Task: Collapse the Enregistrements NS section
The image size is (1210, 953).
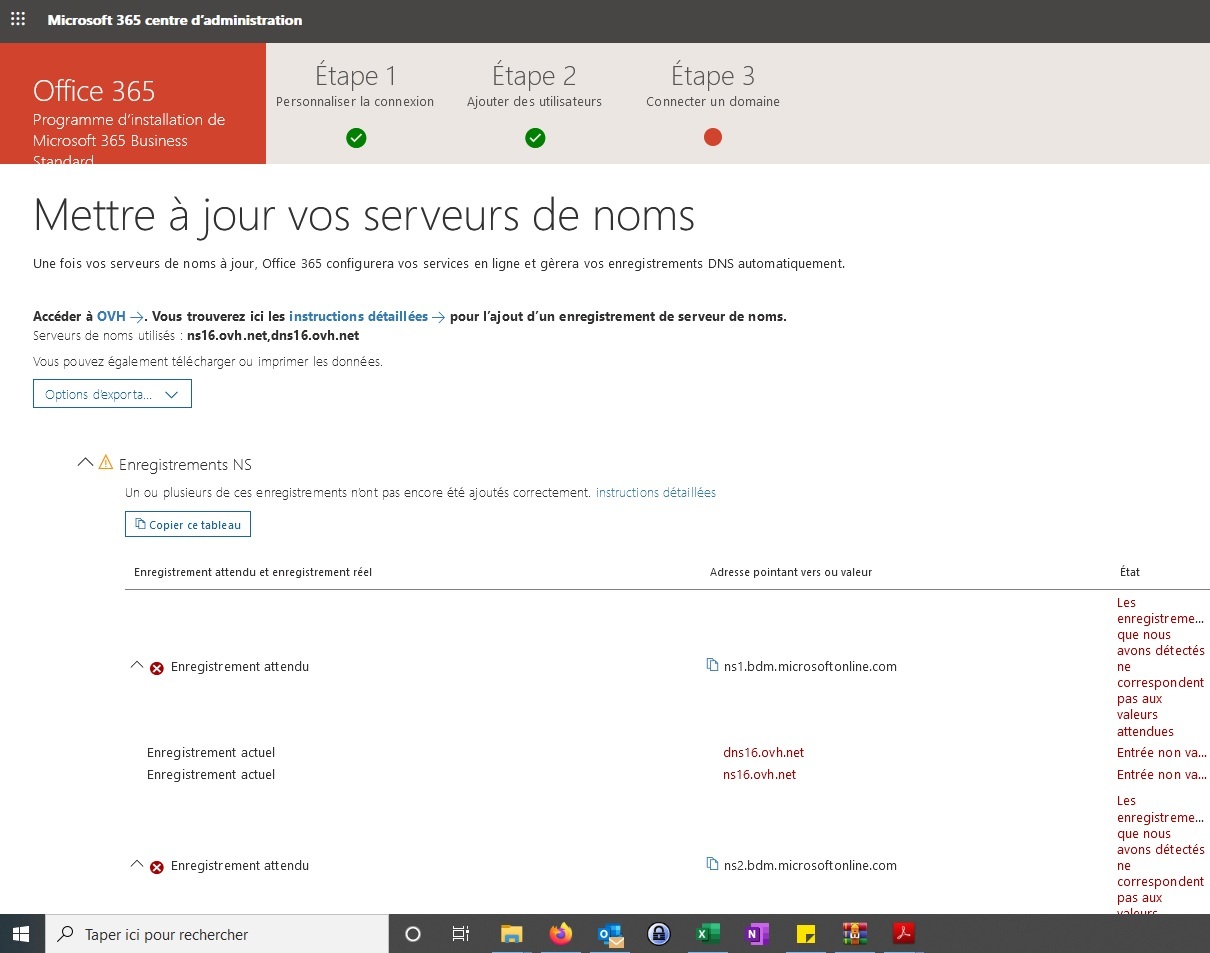Action: click(x=85, y=463)
